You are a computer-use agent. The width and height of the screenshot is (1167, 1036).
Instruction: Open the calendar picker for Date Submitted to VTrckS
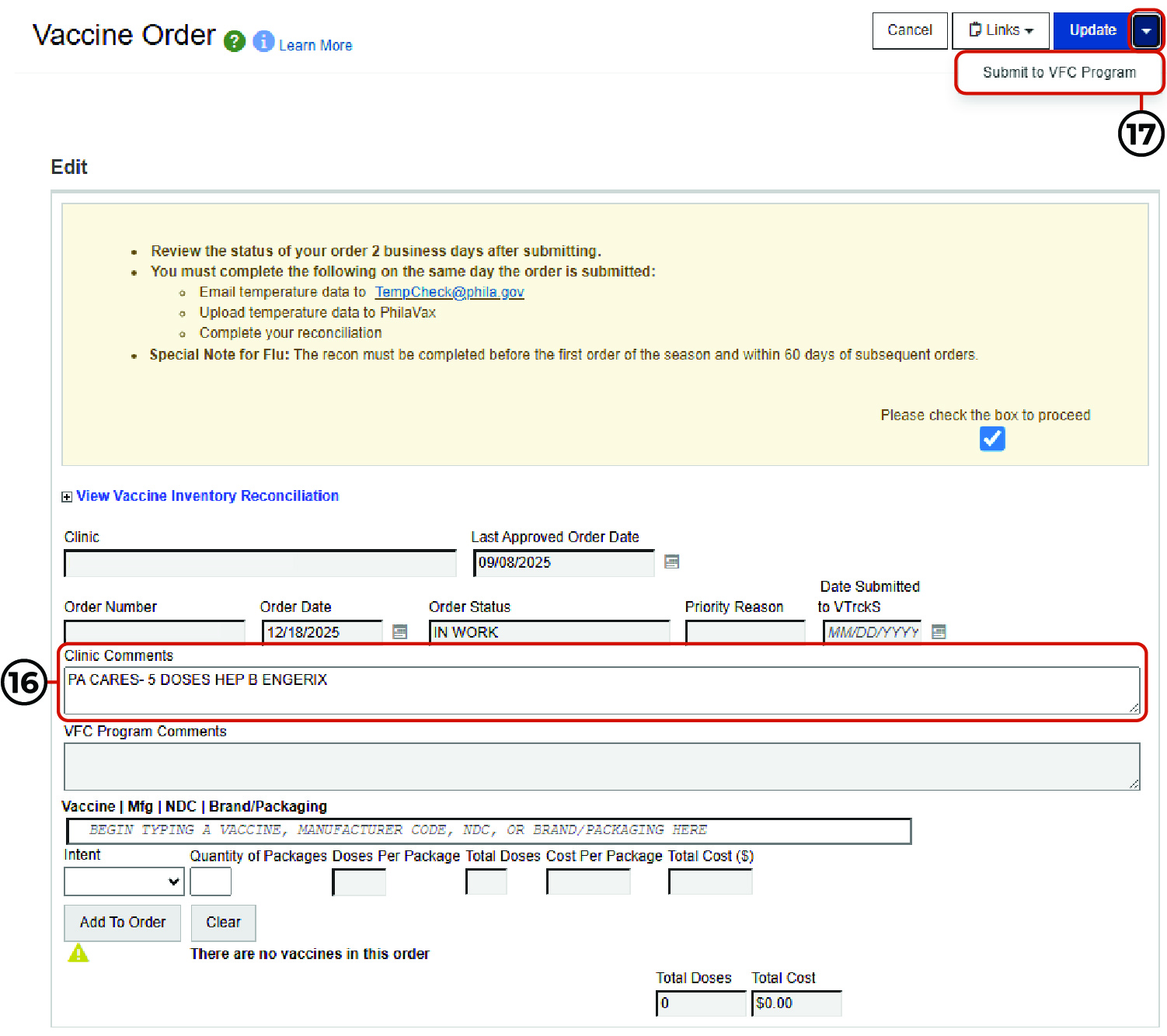[x=939, y=631]
